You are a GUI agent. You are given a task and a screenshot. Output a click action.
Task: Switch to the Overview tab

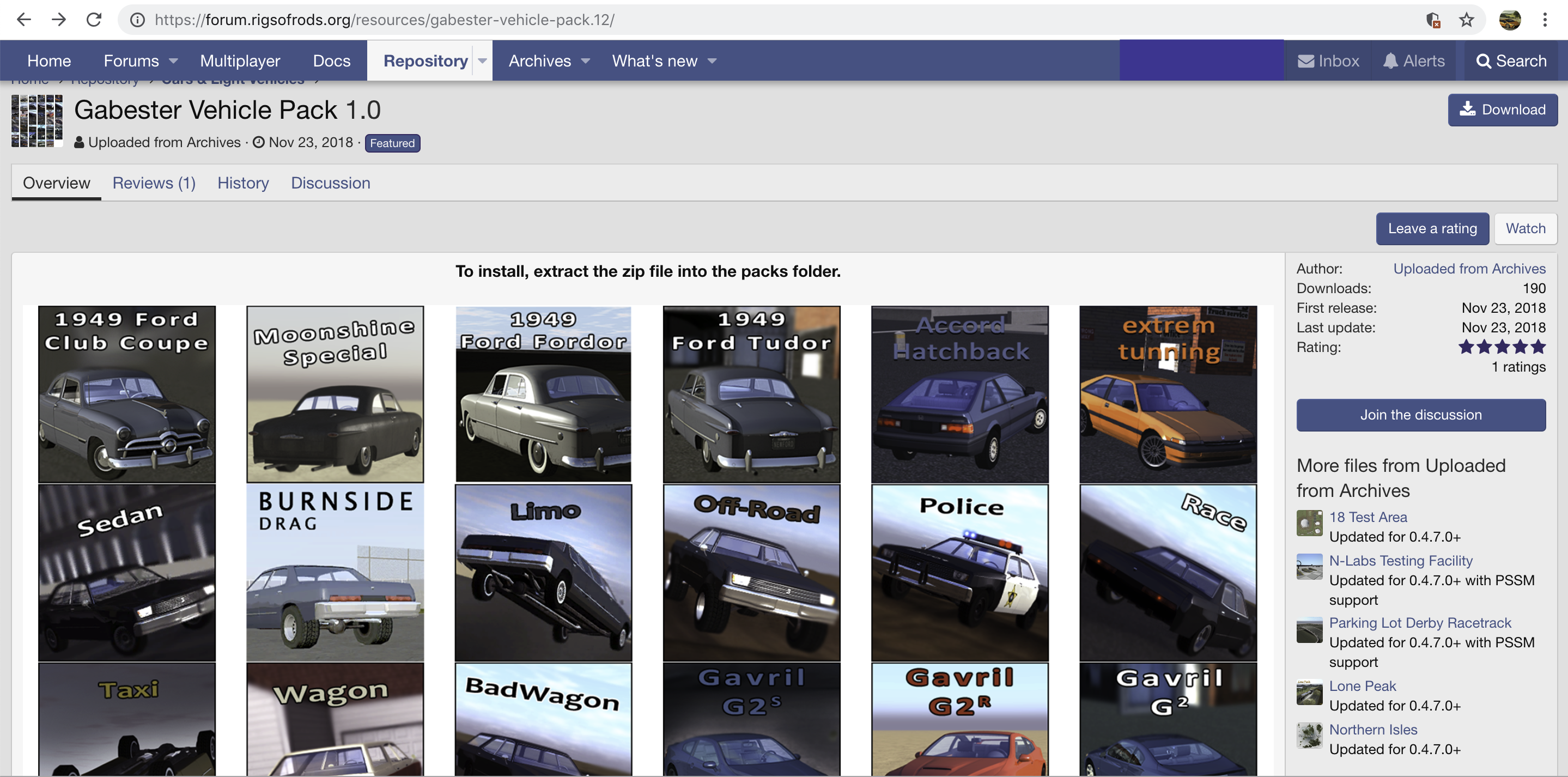(57, 183)
